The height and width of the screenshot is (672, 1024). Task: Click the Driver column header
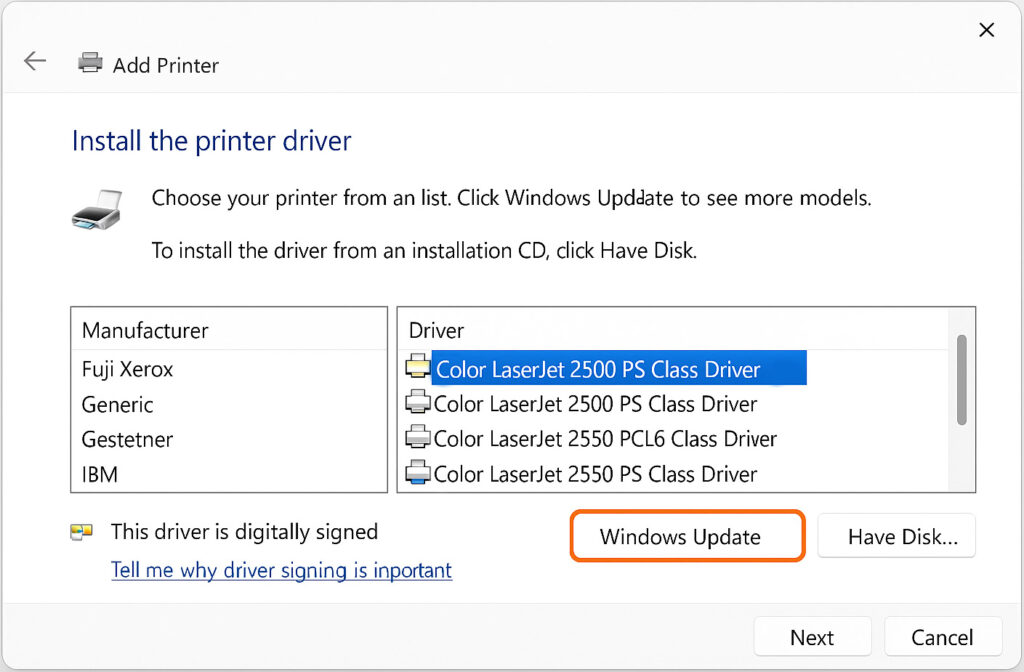(x=437, y=330)
